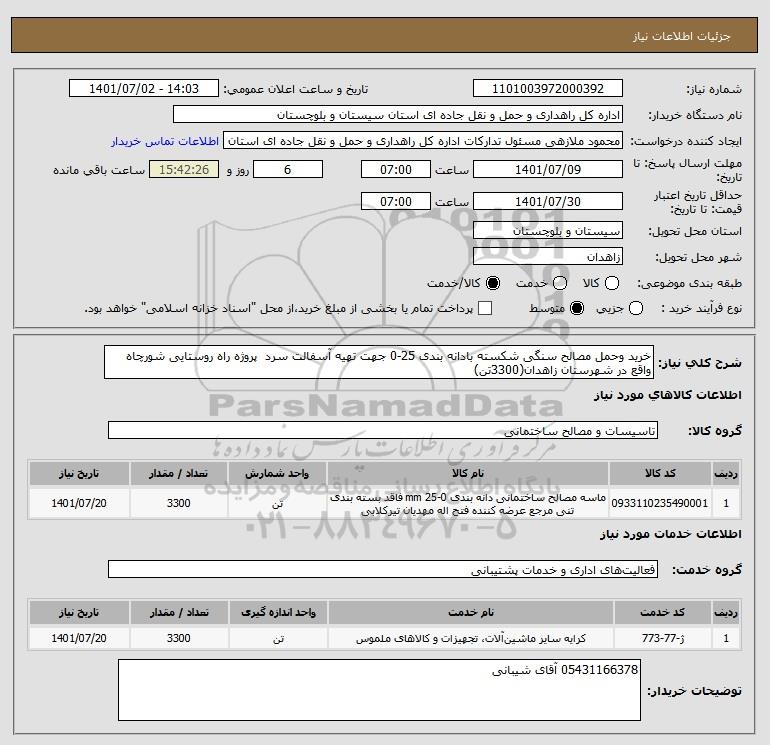Click the announcement date field 1401/07/02 - 14:03
Viewport: 770px width, 745px height.
[144, 89]
